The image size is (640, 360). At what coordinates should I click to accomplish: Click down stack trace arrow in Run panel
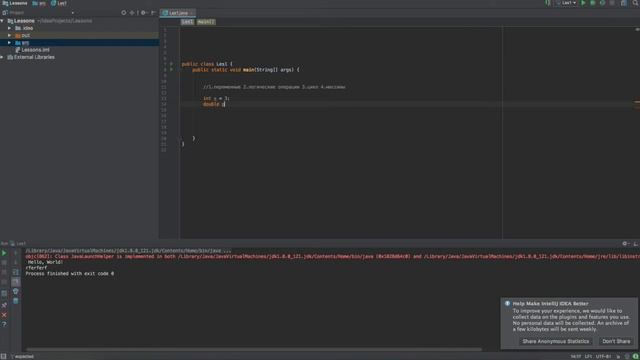click(16, 263)
